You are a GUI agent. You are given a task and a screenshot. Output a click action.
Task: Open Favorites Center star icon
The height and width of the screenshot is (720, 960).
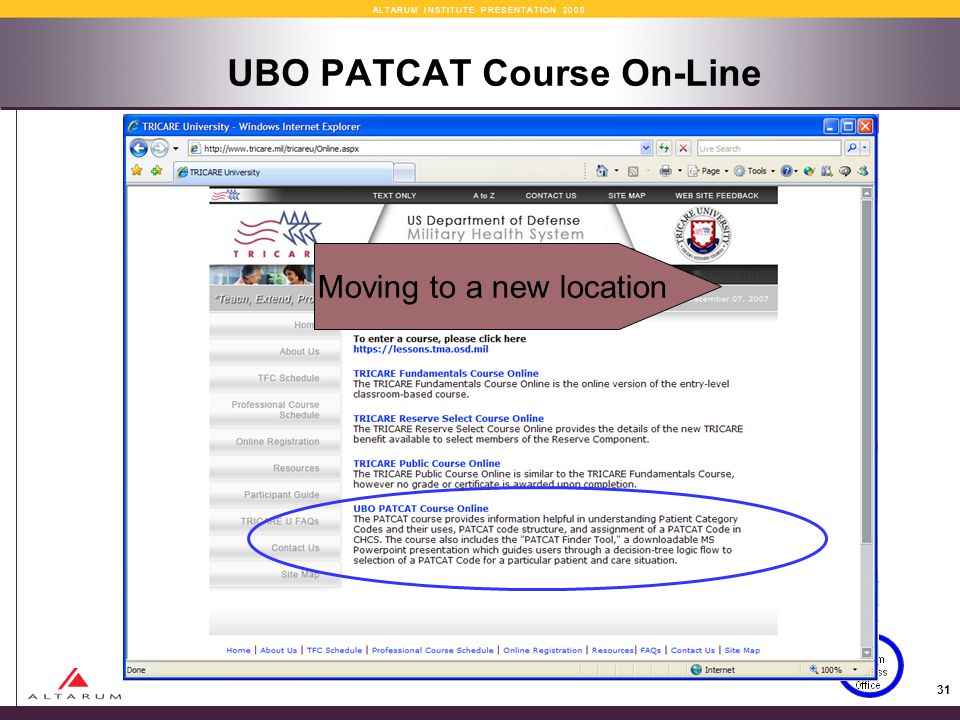[137, 171]
